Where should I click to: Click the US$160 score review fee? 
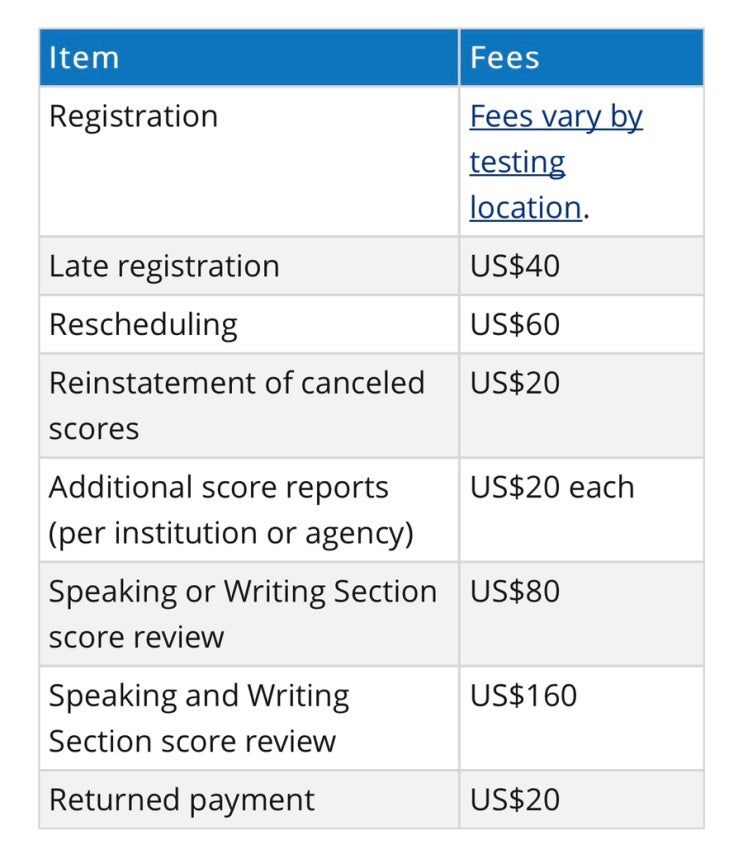(x=523, y=695)
